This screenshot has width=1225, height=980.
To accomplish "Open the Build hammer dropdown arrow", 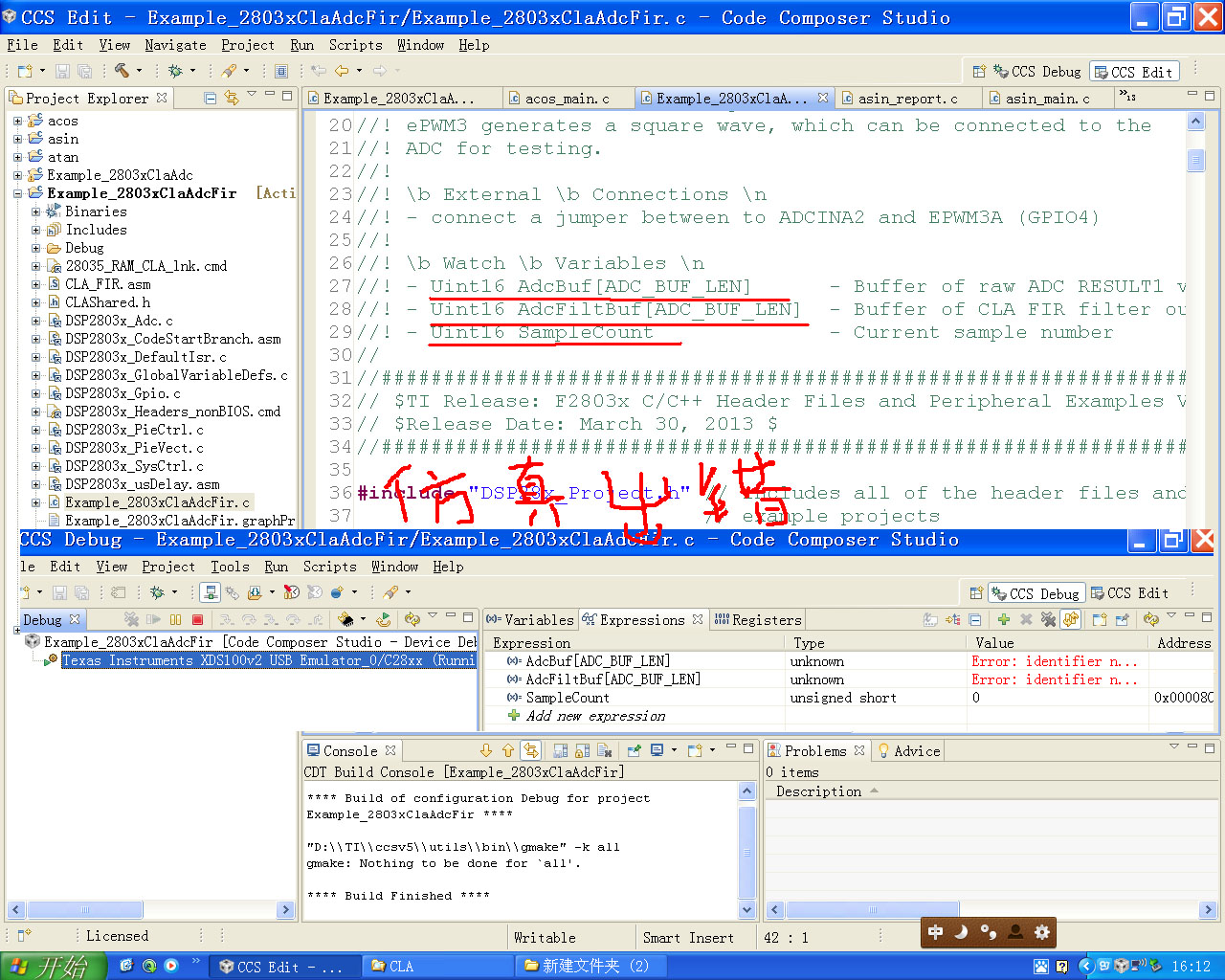I will coord(139,71).
